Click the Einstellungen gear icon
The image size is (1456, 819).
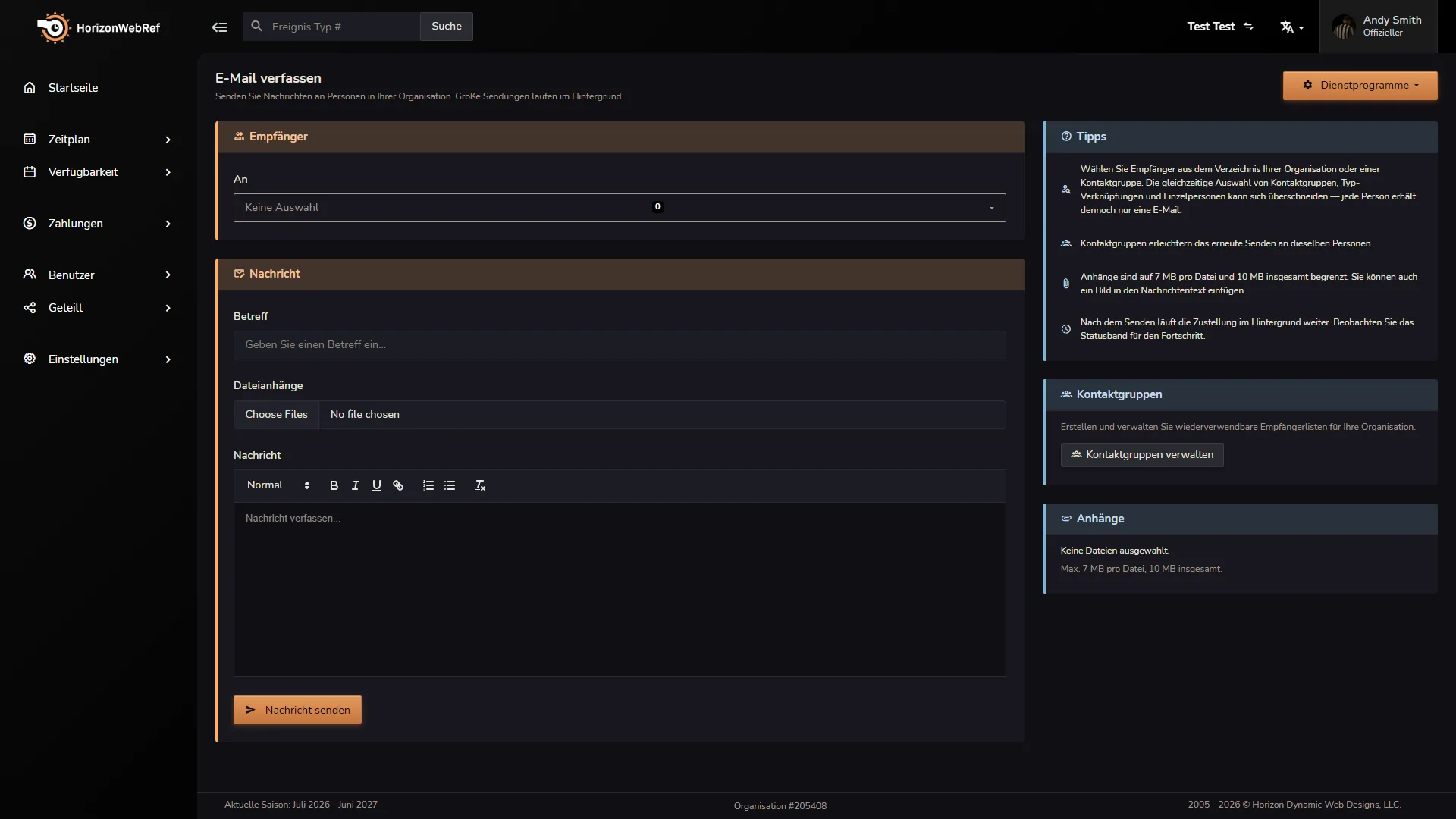pyautogui.click(x=30, y=359)
